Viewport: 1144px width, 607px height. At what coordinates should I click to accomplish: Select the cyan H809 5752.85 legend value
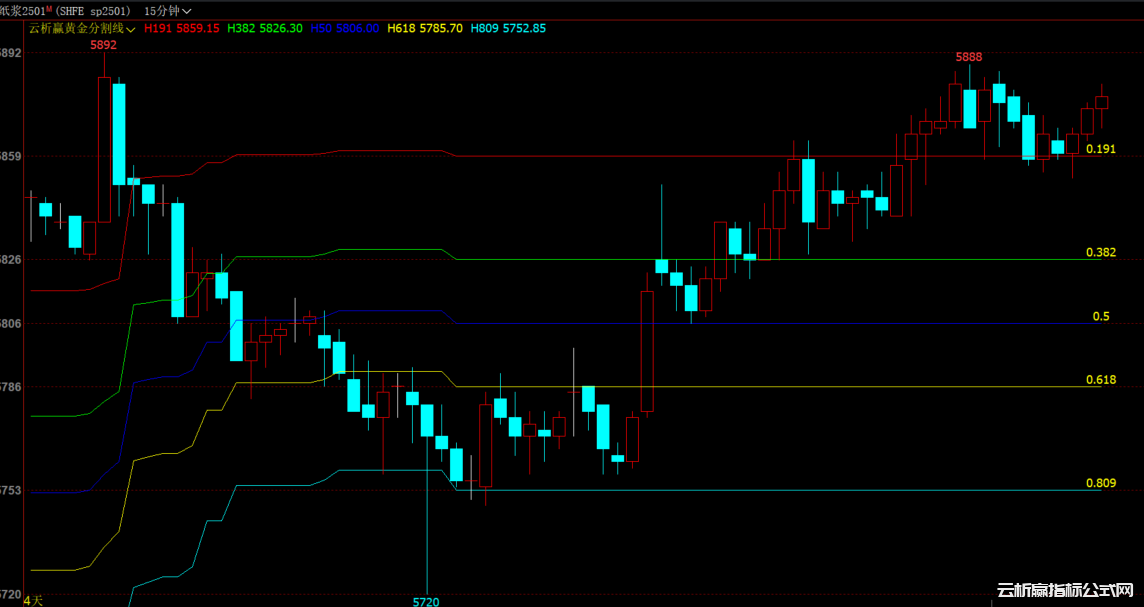click(508, 28)
